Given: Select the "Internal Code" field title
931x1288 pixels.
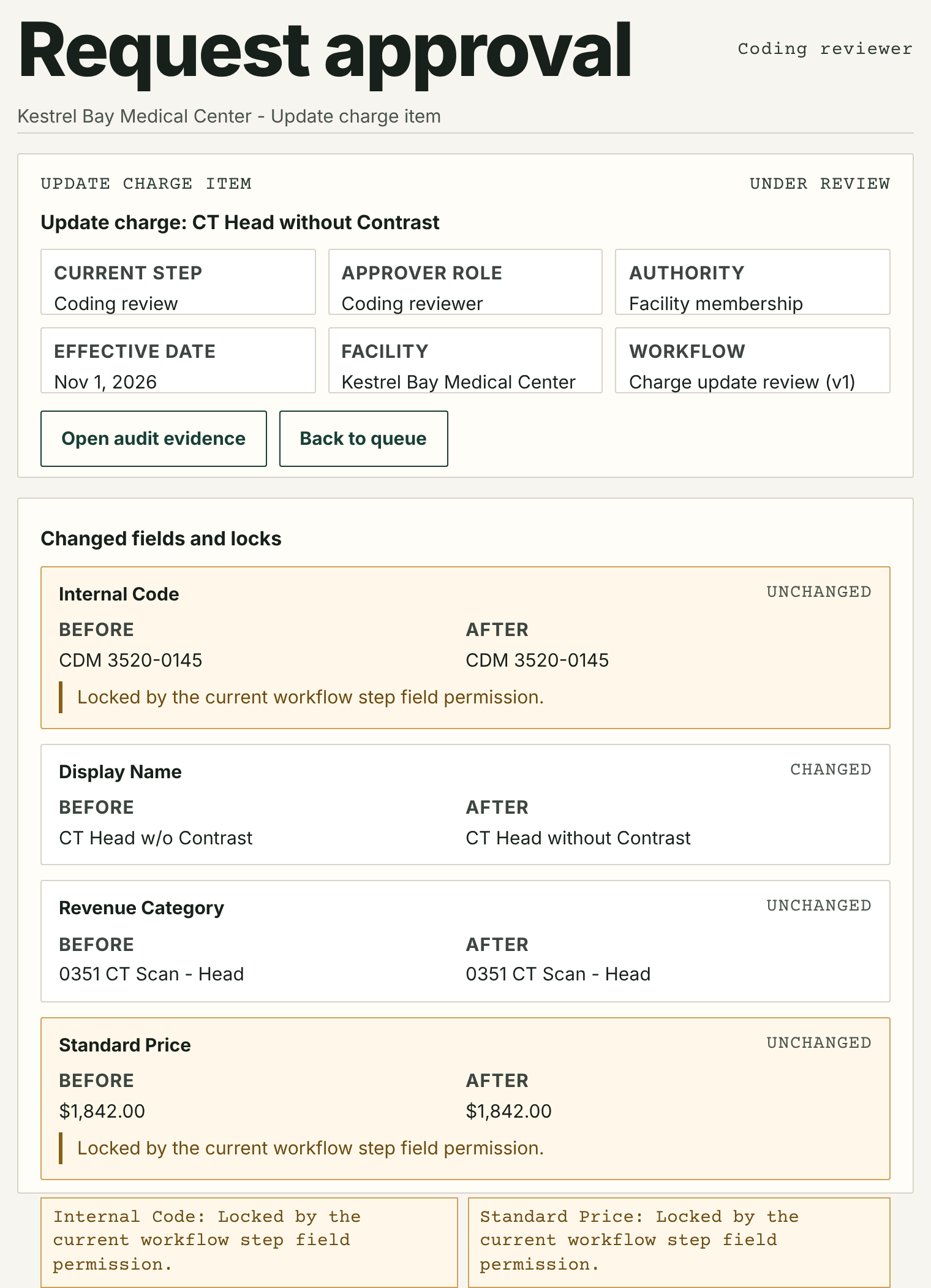Looking at the screenshot, I should pos(119,594).
